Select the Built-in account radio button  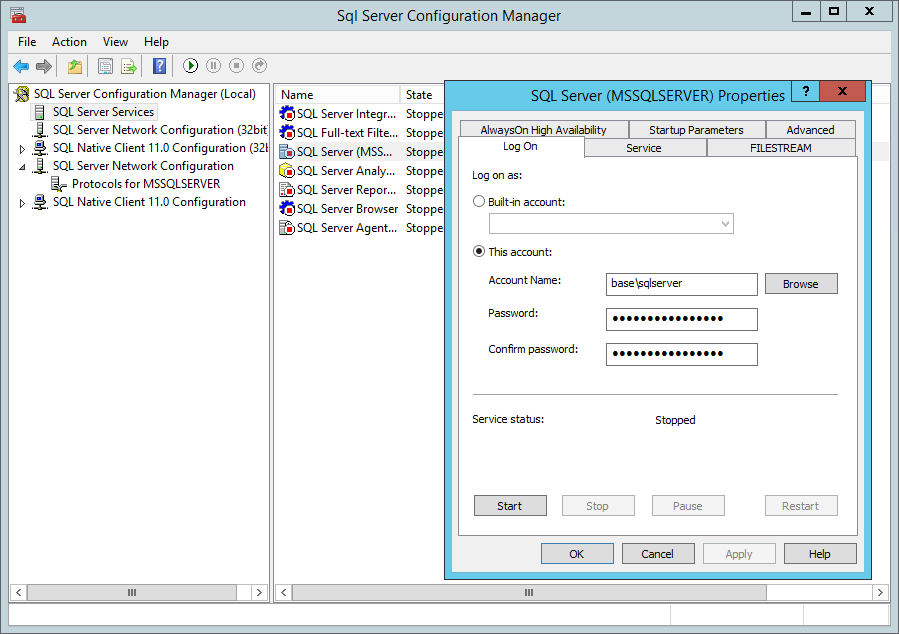click(479, 201)
